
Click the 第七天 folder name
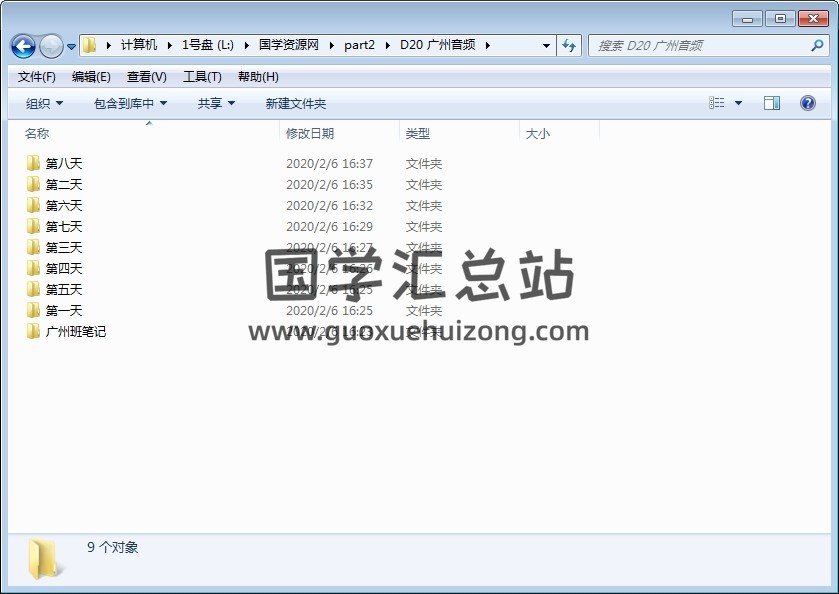click(64, 226)
